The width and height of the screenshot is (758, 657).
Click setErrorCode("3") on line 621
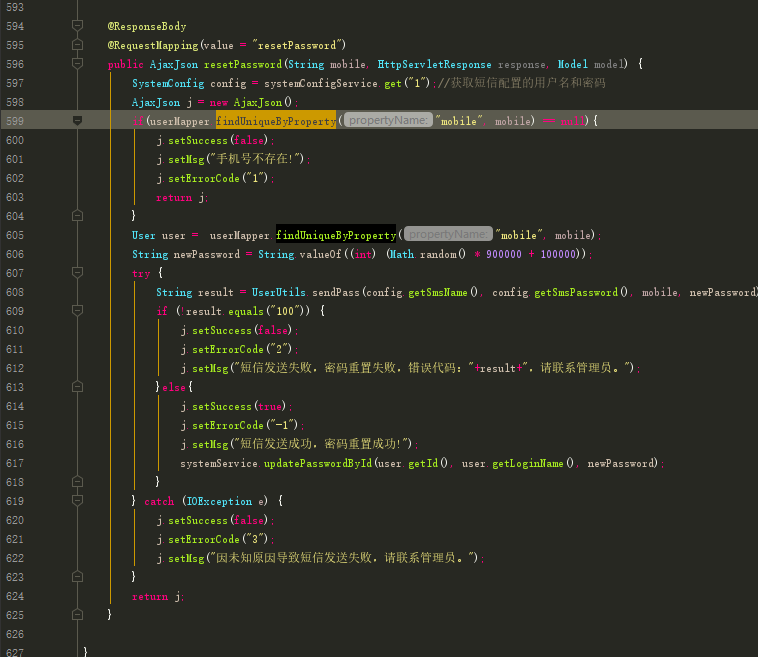point(218,540)
